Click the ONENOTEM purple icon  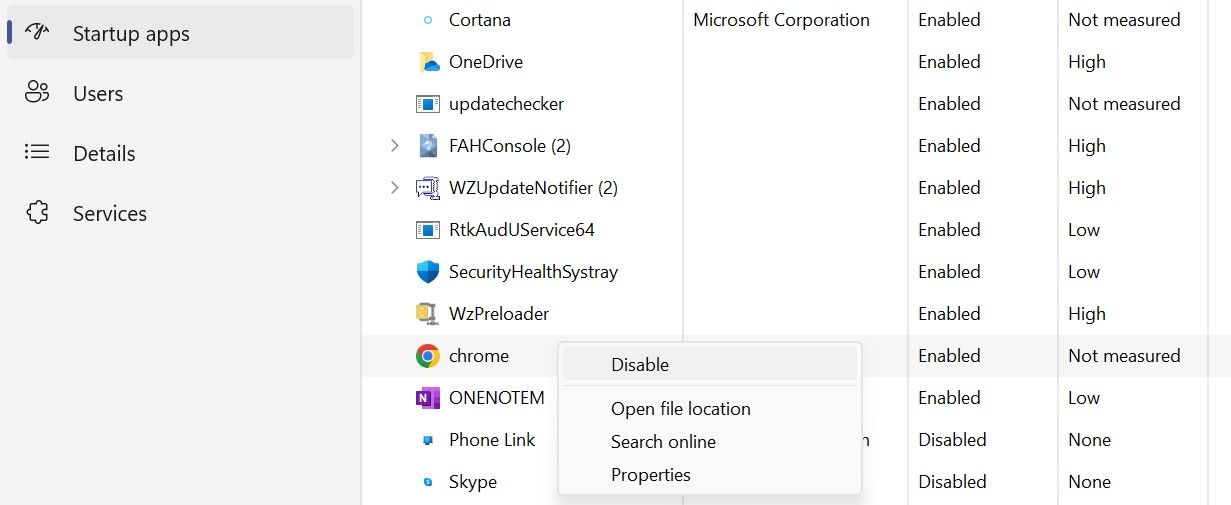[428, 398]
